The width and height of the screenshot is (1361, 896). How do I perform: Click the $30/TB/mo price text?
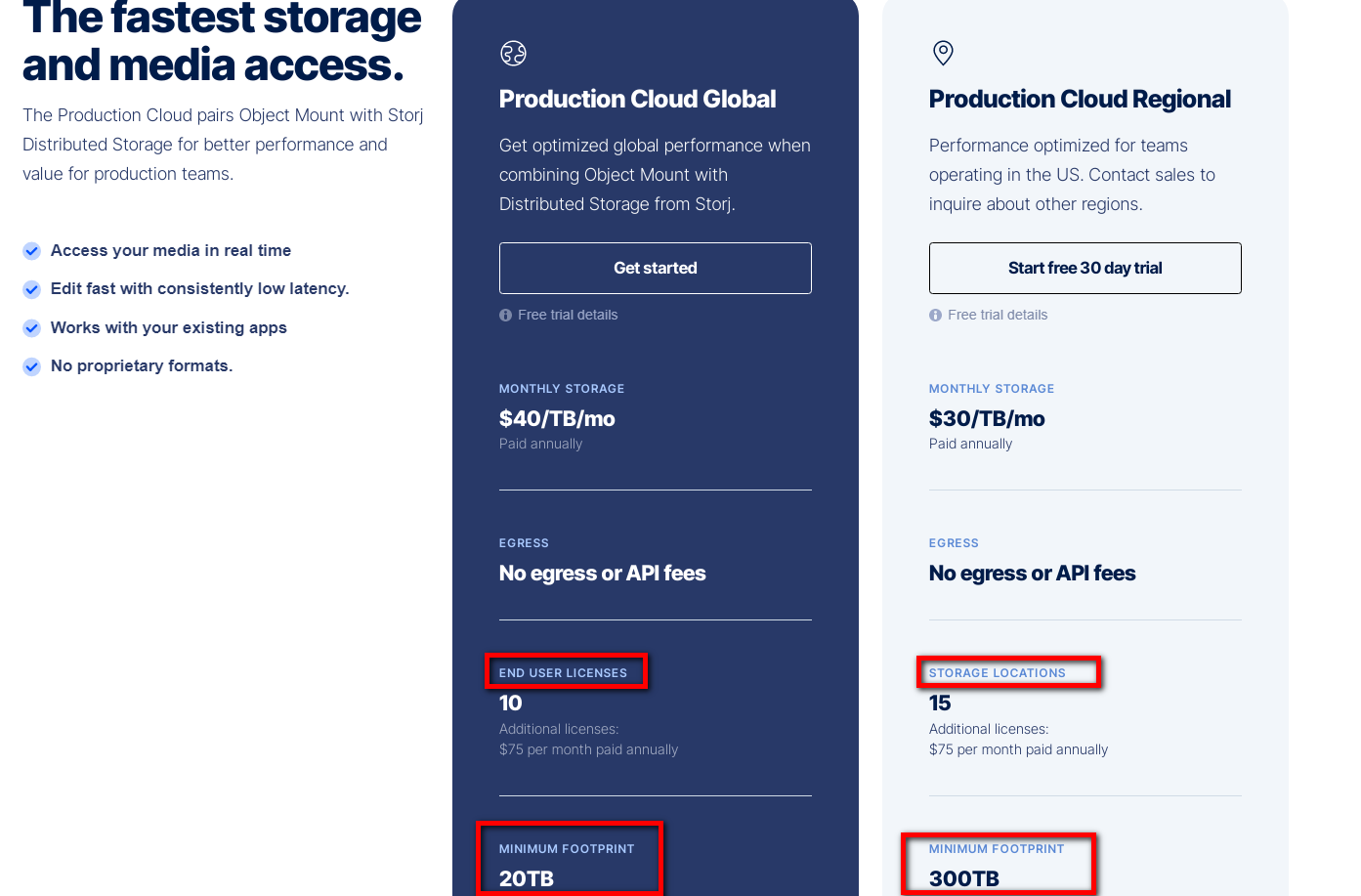click(987, 419)
